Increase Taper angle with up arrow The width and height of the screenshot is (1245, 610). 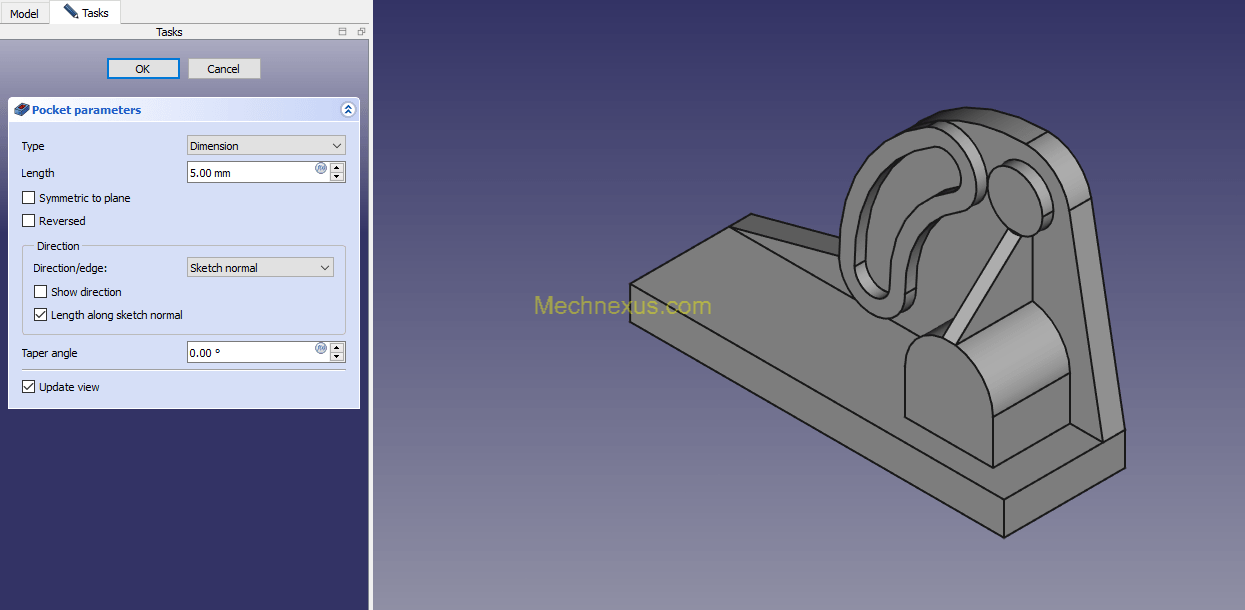[x=337, y=347]
